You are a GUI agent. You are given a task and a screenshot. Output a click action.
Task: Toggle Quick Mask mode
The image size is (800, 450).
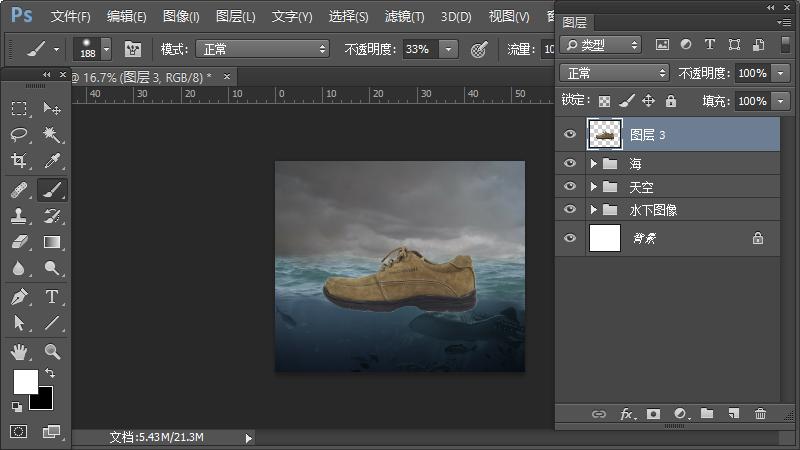click(19, 432)
